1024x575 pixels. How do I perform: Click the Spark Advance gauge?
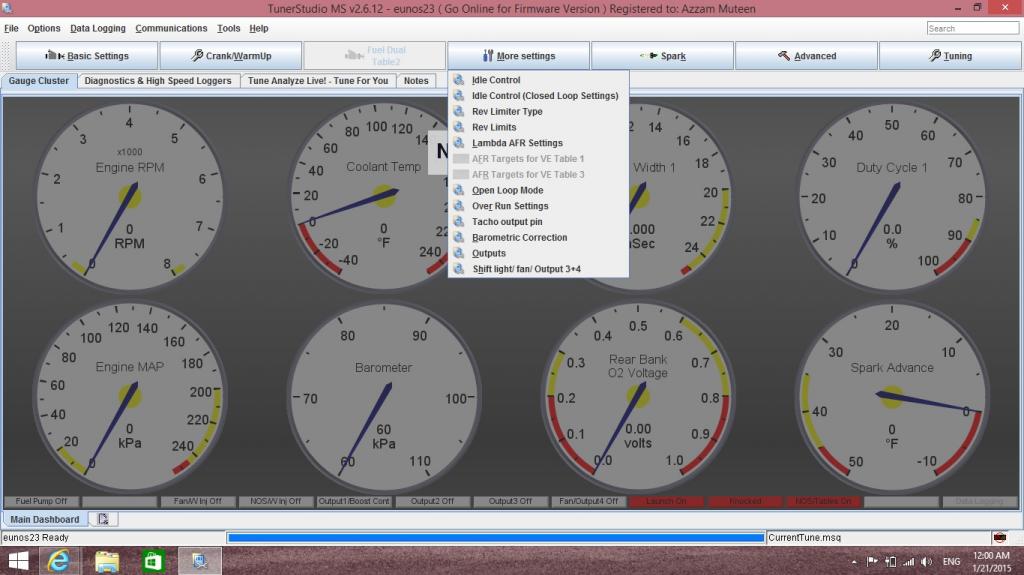(892, 397)
